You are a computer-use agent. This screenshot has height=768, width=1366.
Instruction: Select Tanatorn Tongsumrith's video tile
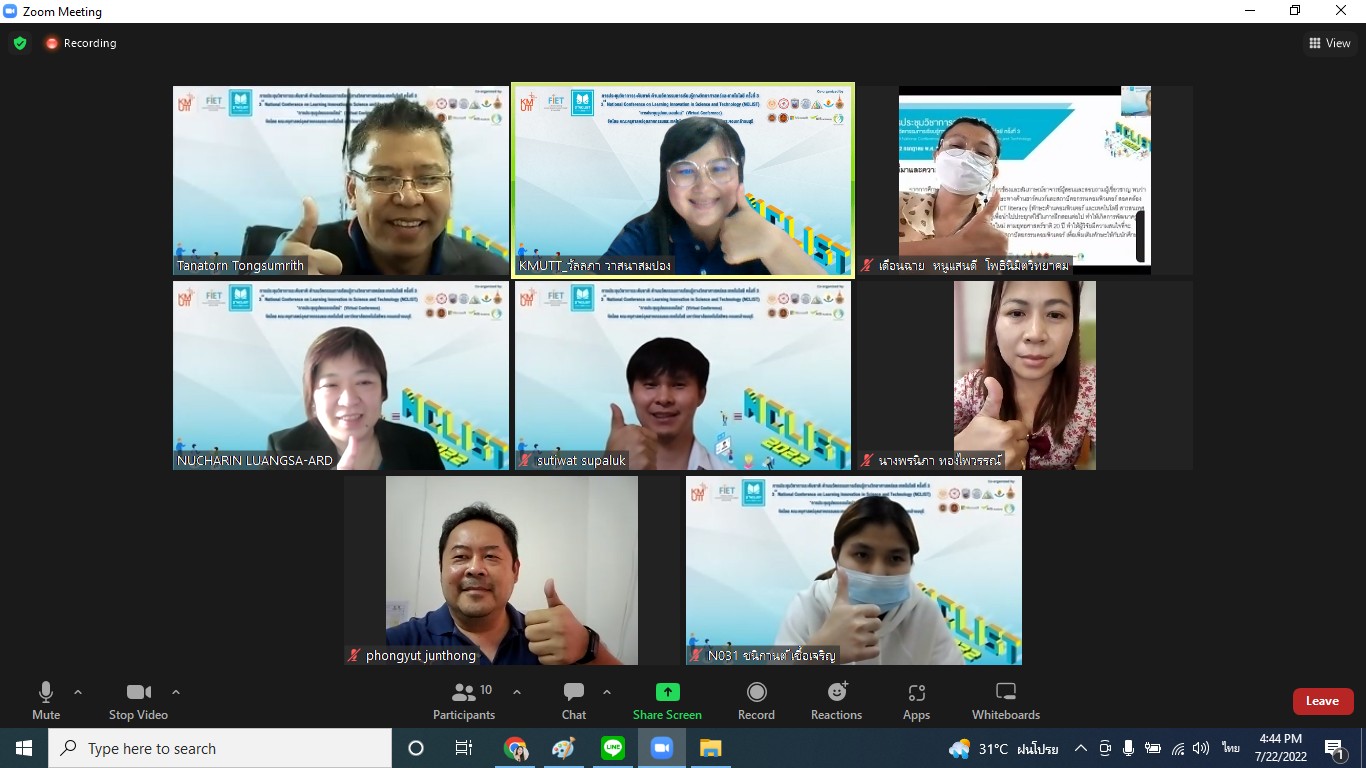341,180
